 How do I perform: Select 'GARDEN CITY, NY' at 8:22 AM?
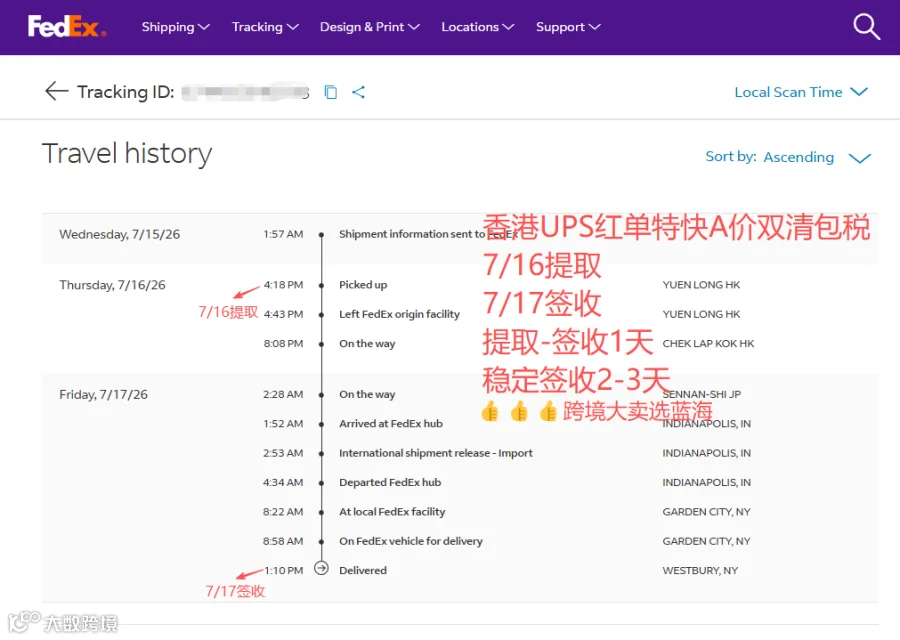pyautogui.click(x=707, y=511)
